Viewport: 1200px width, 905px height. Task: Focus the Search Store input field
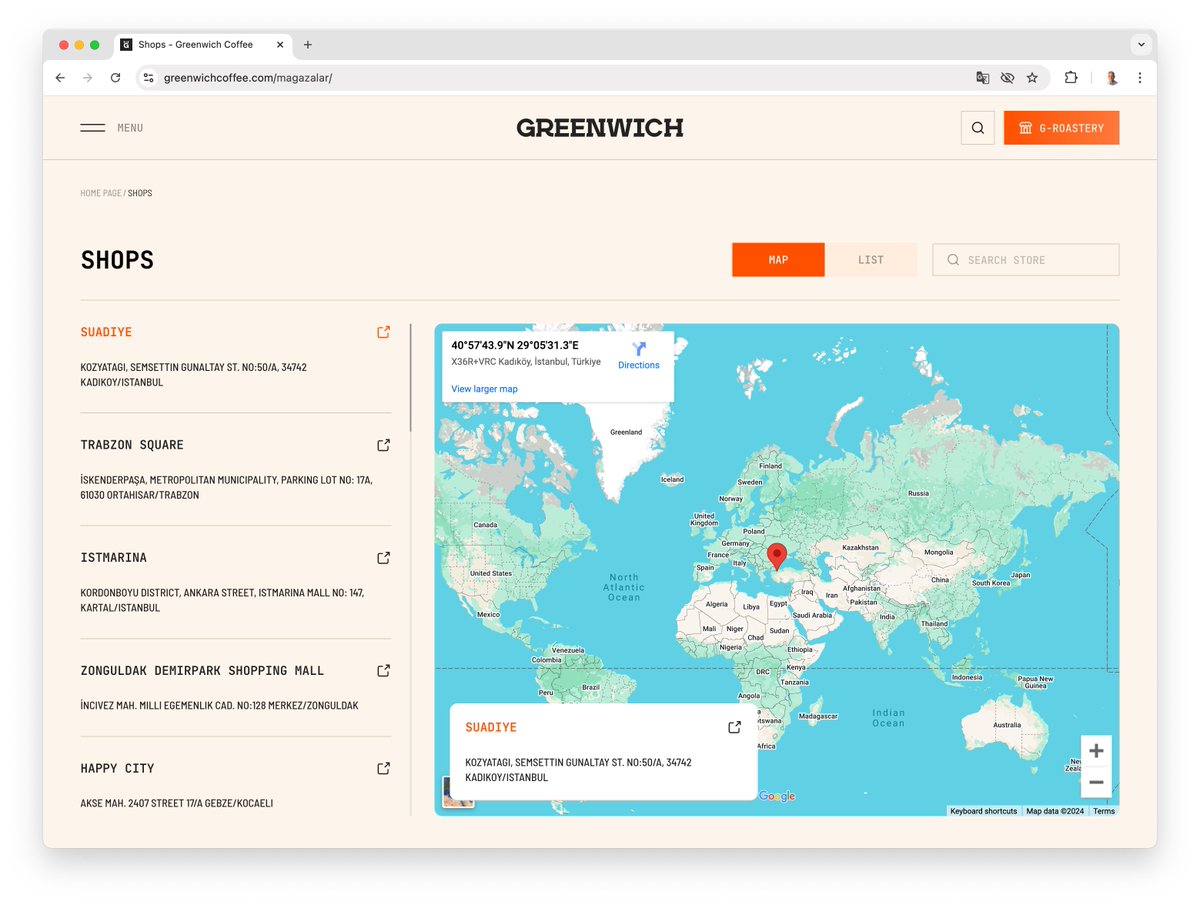click(1026, 260)
